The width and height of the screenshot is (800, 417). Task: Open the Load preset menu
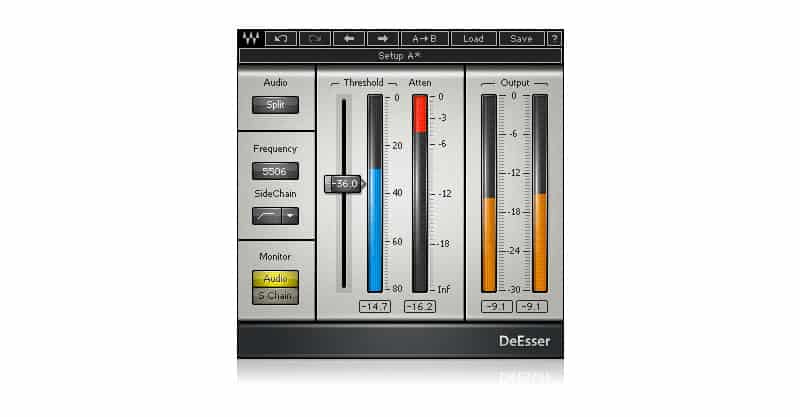pos(473,39)
